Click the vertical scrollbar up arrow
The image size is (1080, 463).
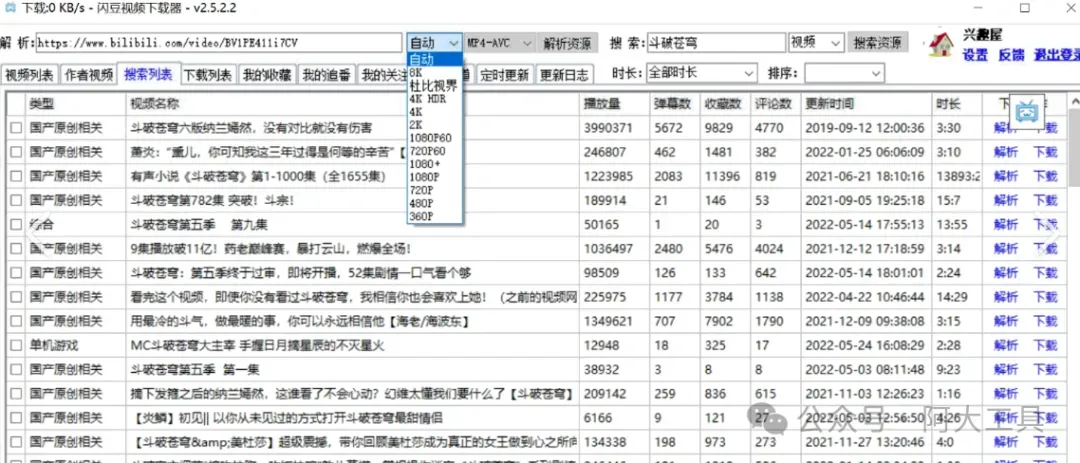coord(1074,101)
